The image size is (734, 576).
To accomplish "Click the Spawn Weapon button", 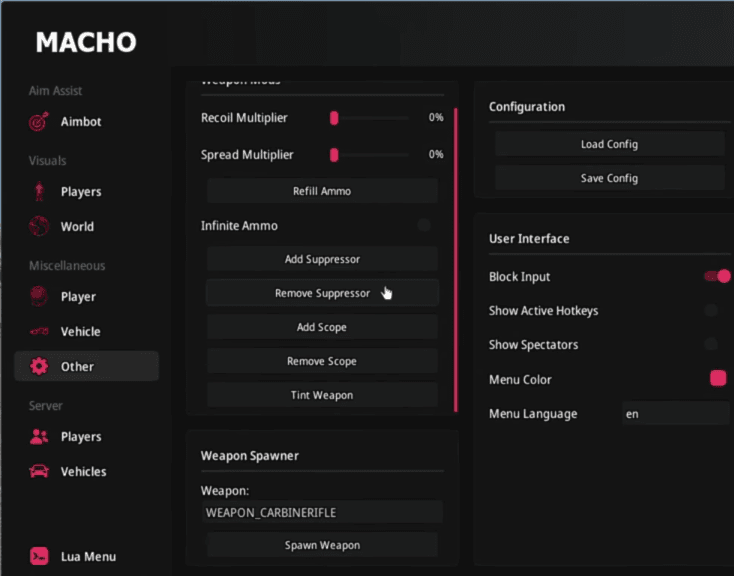I will pyautogui.click(x=322, y=545).
